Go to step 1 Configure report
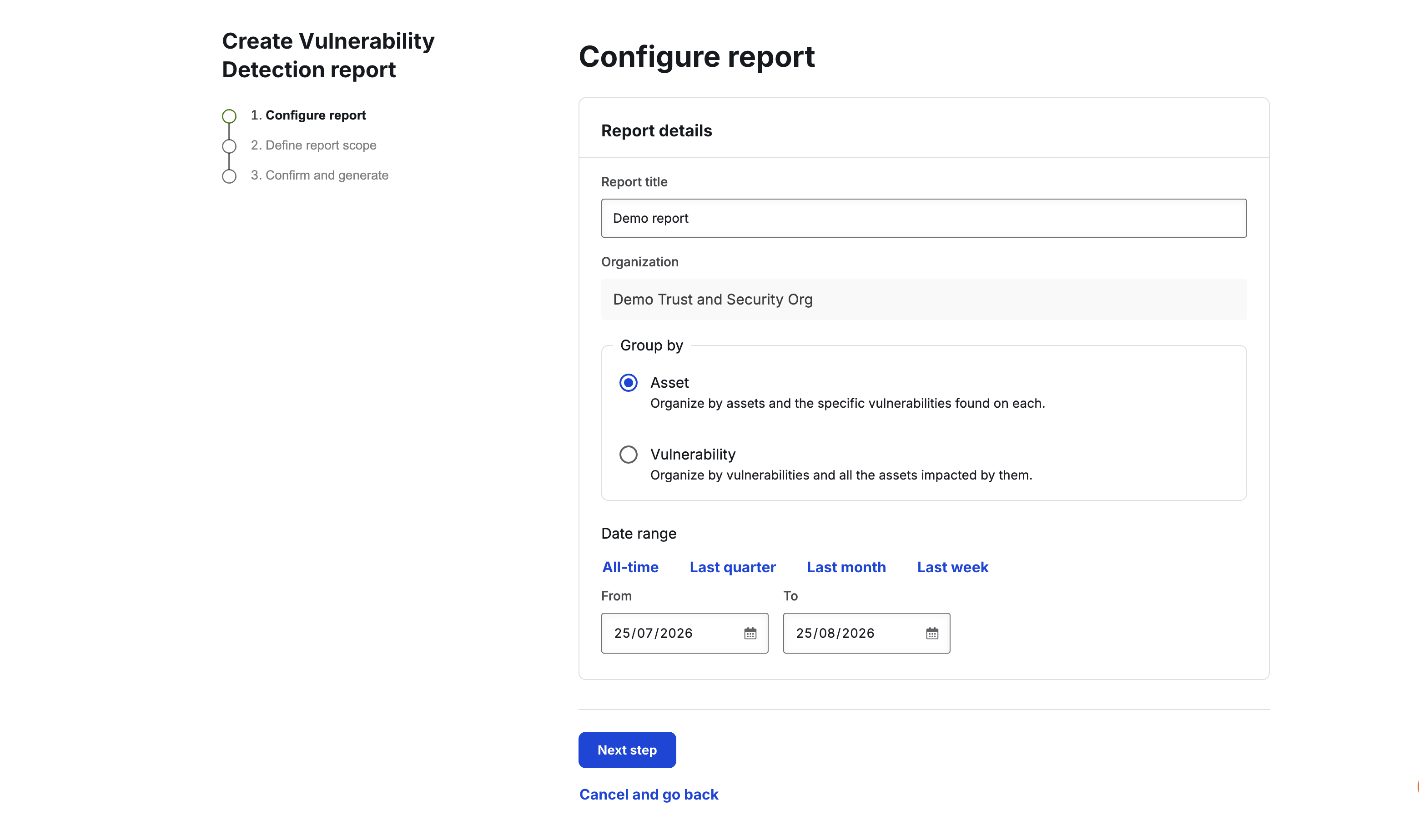Image resolution: width=1419 pixels, height=840 pixels. point(308,115)
